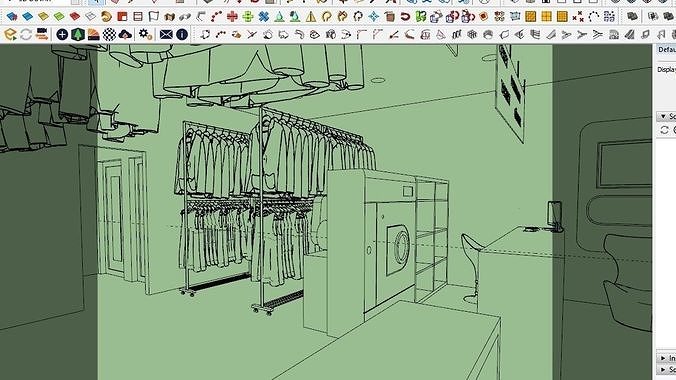This screenshot has width=676, height=380.
Task: Click the gray chain link icon
Action: click(185, 17)
